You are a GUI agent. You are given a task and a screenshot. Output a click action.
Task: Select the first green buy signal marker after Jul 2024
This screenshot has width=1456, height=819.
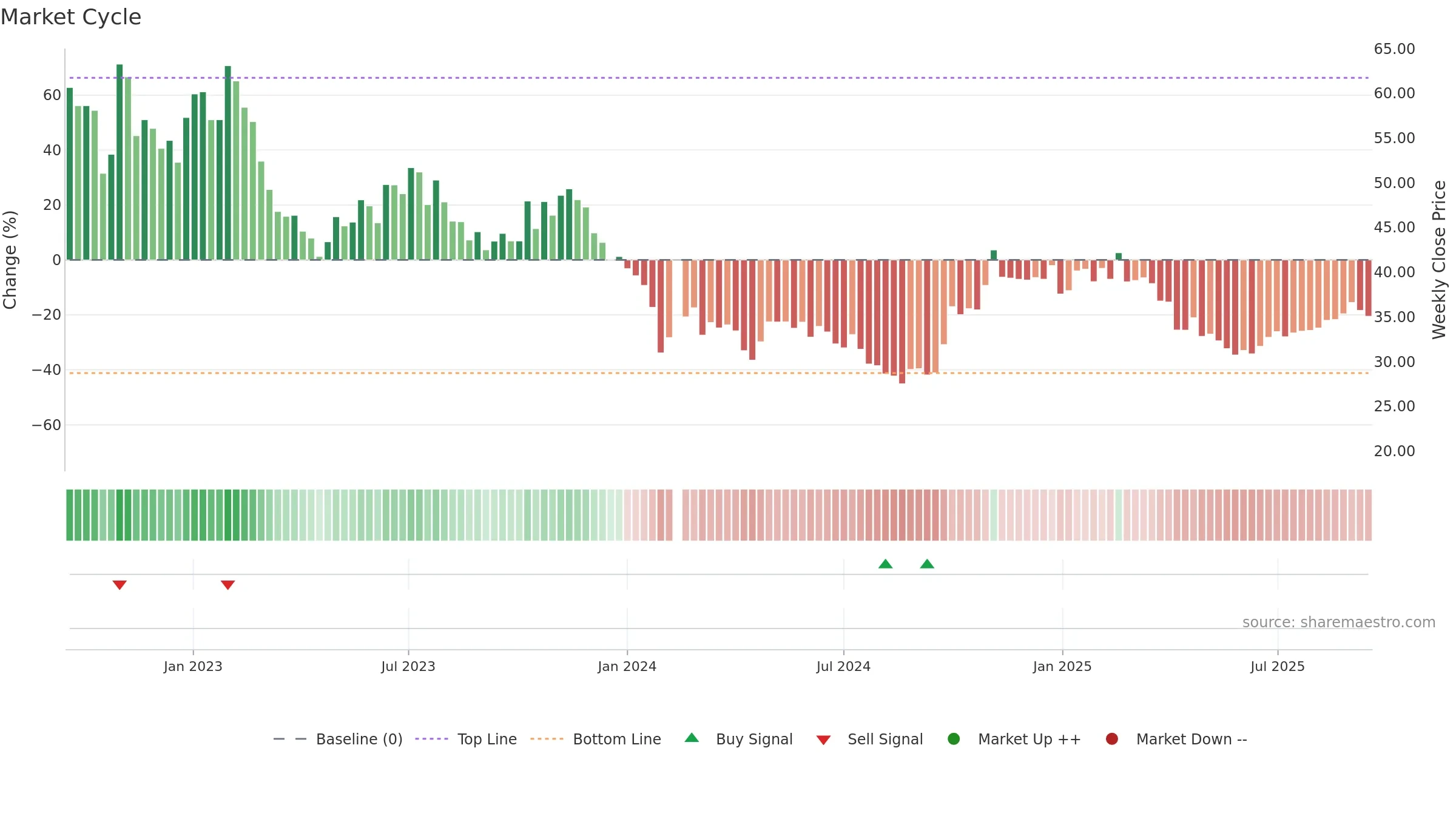pos(886,564)
